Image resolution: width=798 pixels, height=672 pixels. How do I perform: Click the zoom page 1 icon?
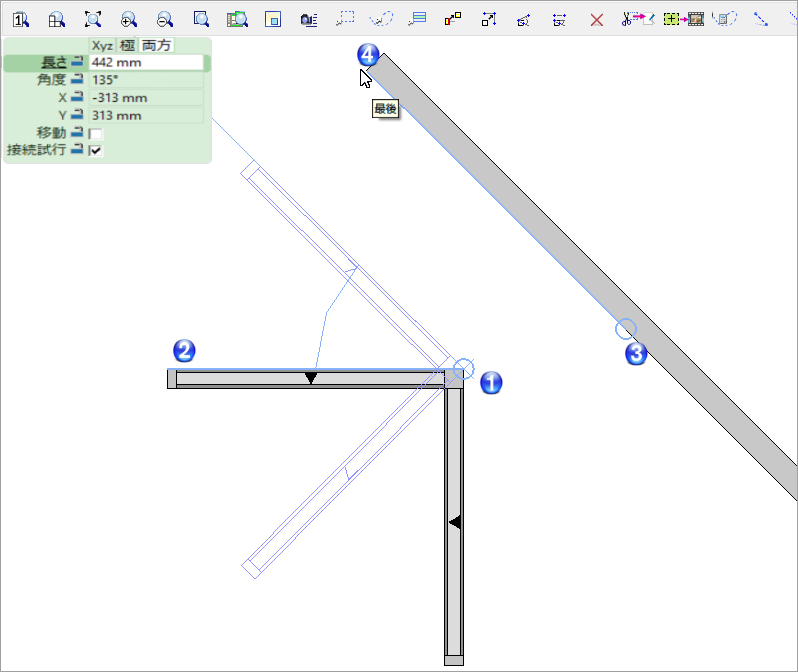[21, 20]
